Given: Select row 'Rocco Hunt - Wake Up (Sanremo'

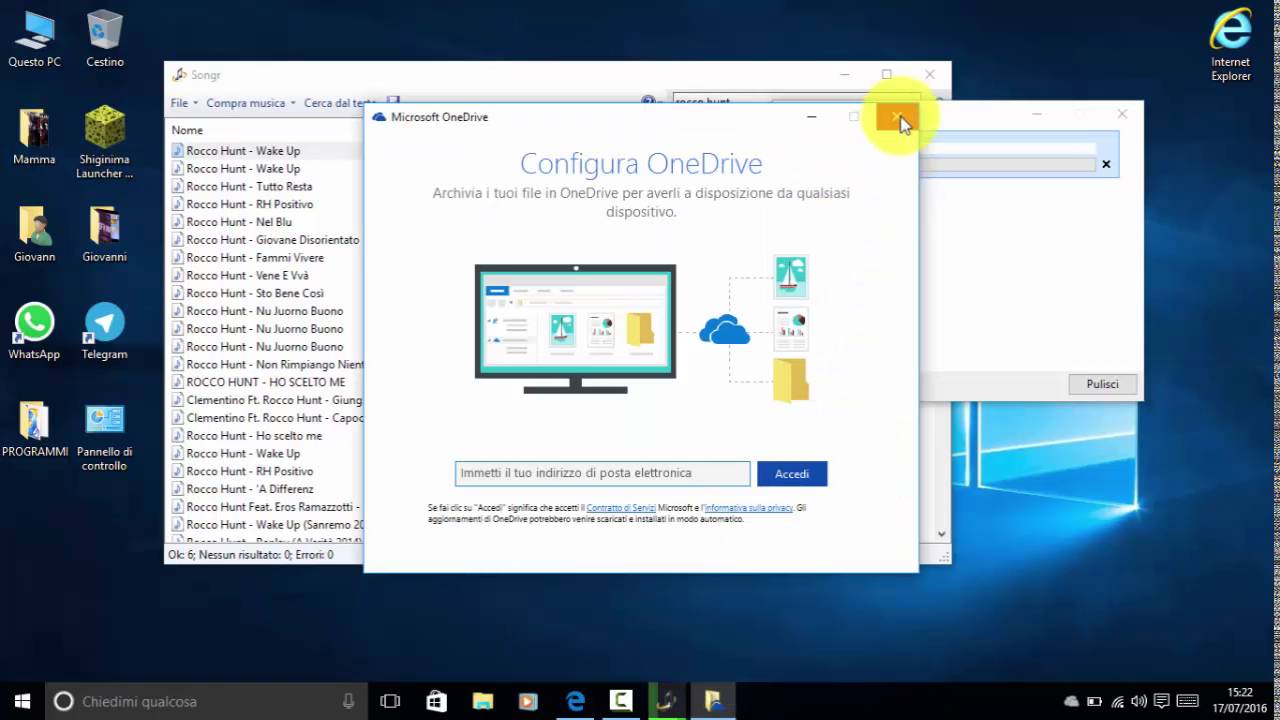Looking at the screenshot, I should pyautogui.click(x=266, y=524).
